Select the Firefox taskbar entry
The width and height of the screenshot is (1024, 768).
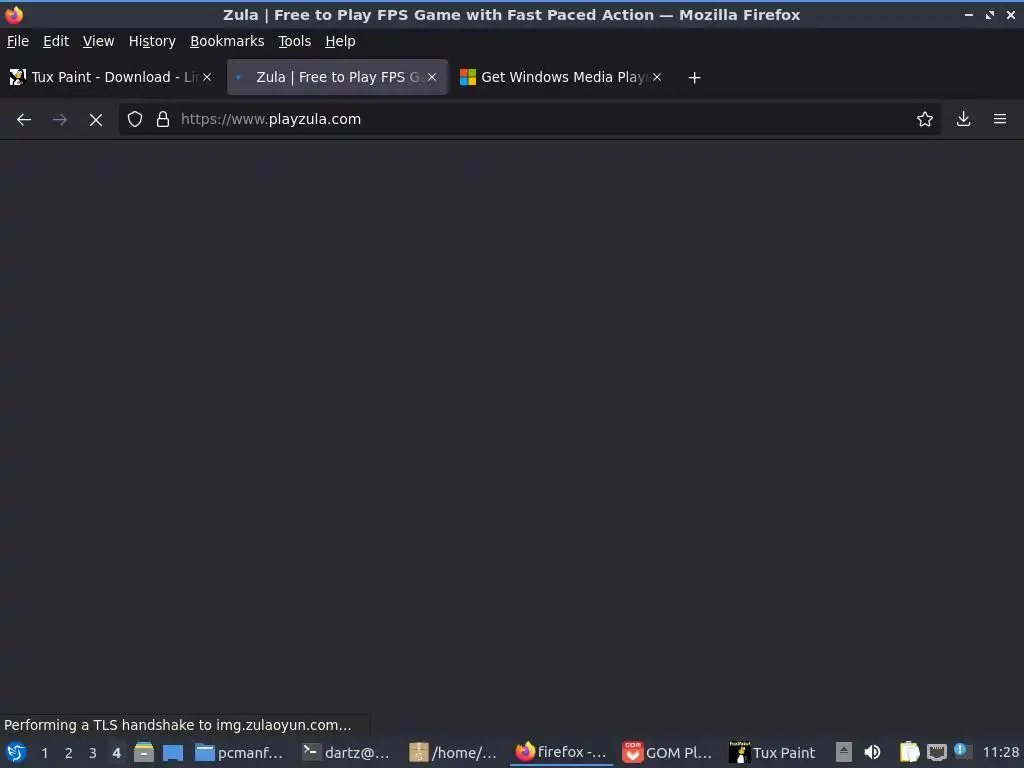coord(561,752)
